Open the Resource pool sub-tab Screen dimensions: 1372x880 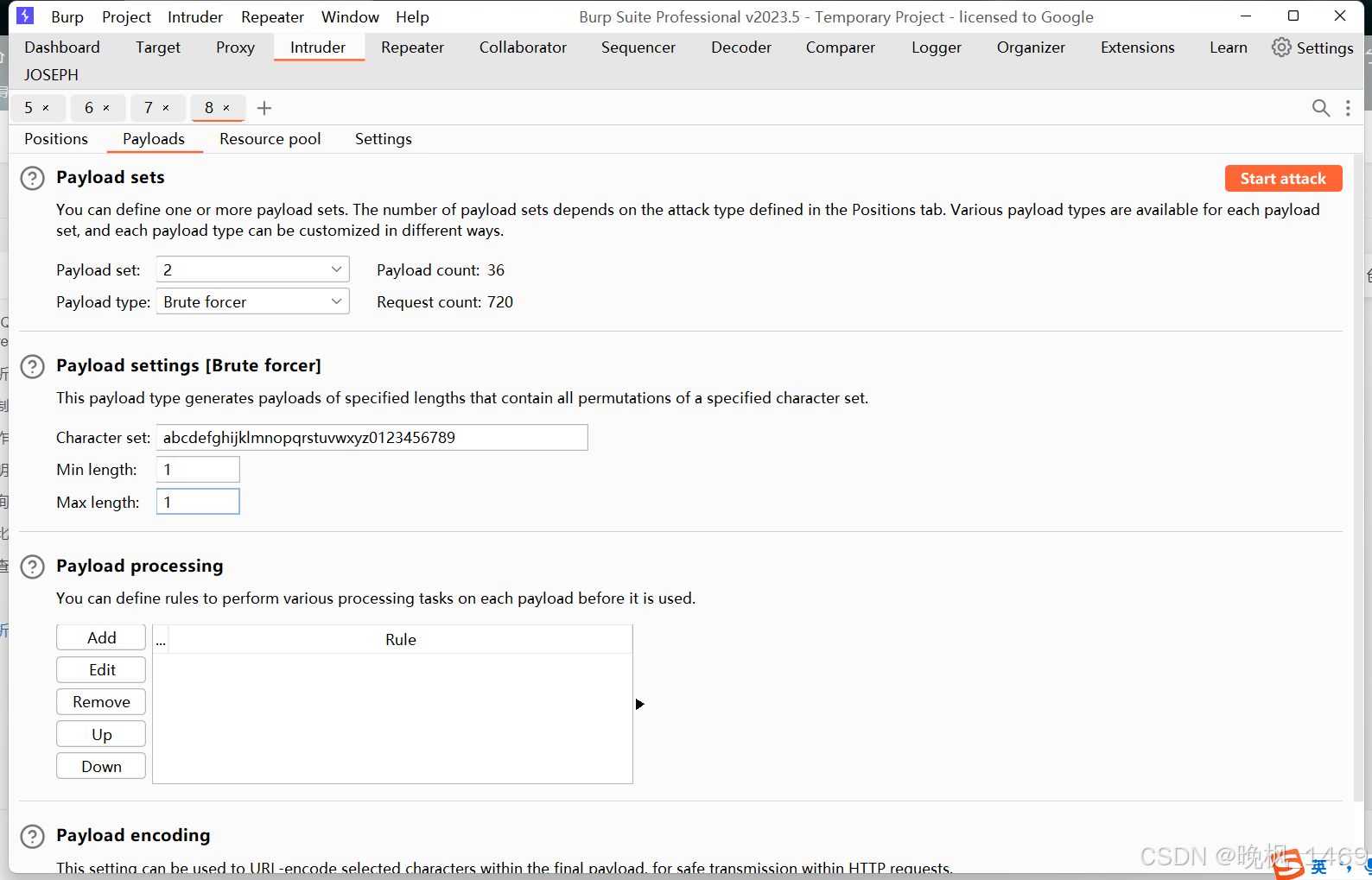click(x=270, y=139)
